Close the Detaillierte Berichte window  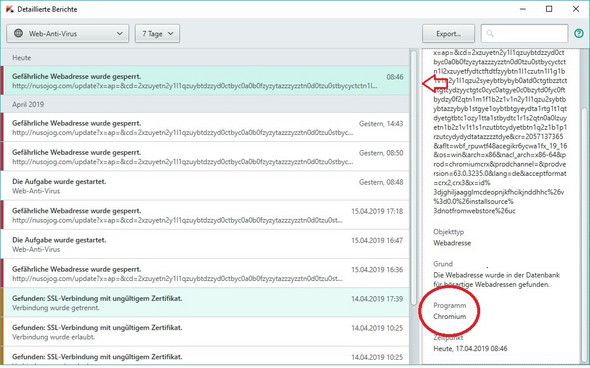click(576, 9)
